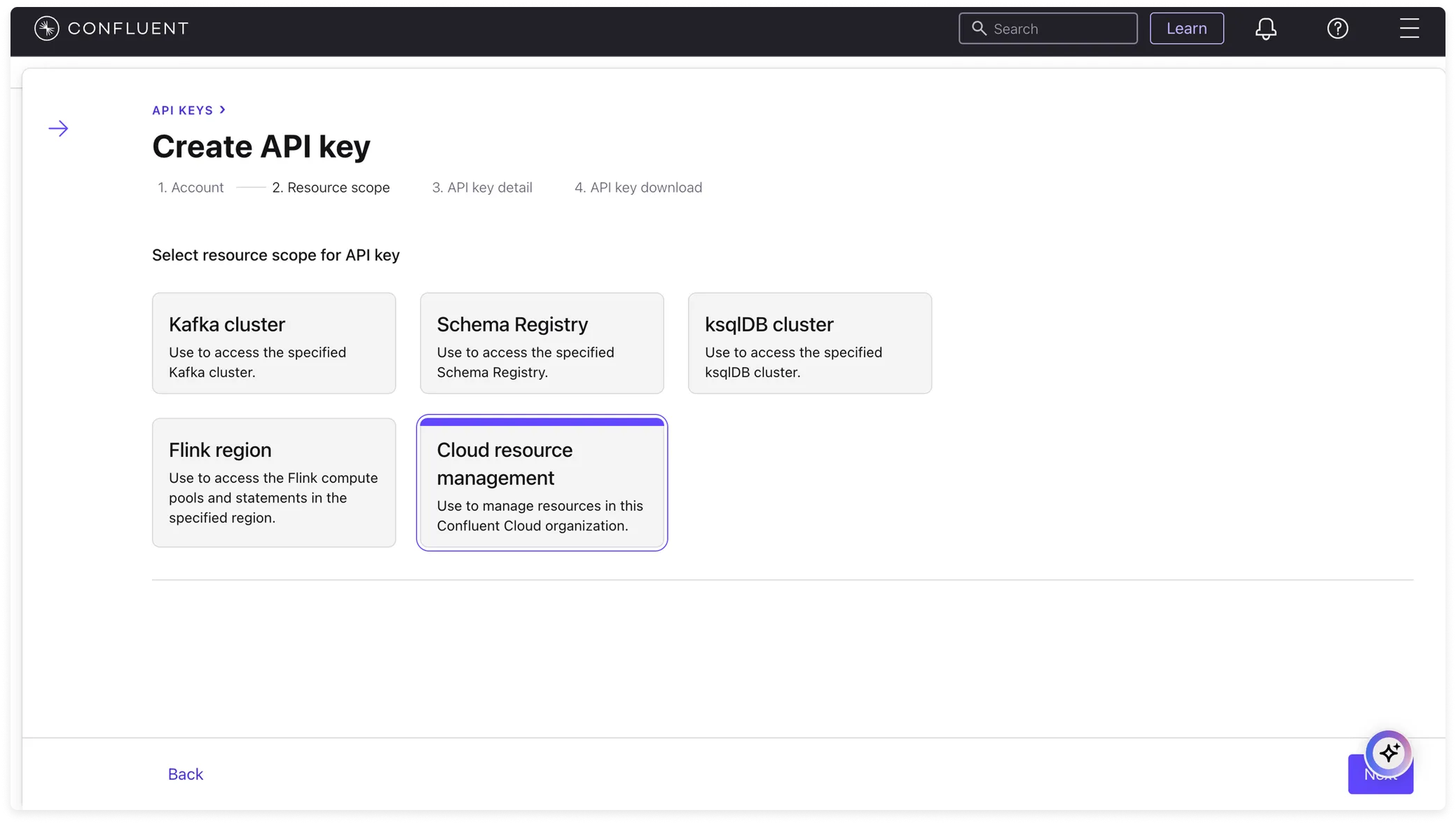Click into the Search field
Image resolution: width=1456 pixels, height=824 pixels.
tap(1048, 28)
